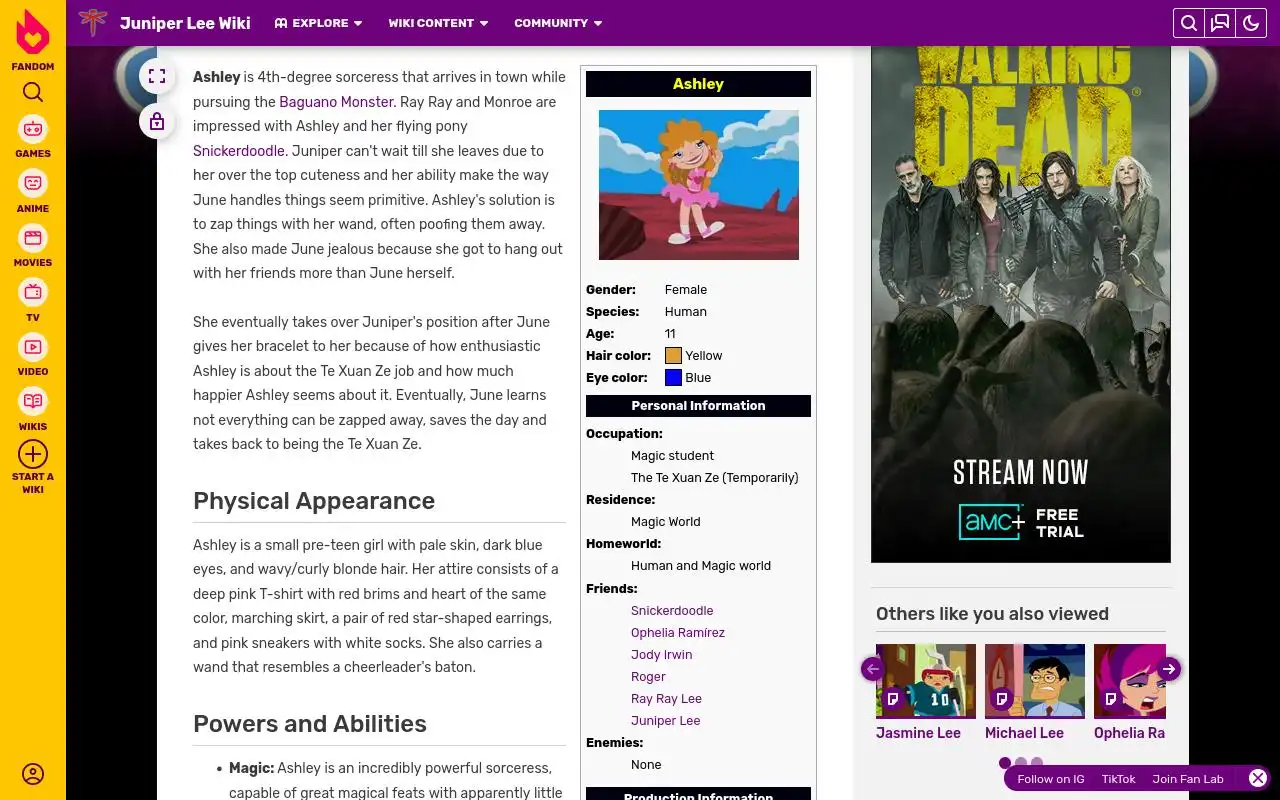Click the Powers and Abilities heading
The width and height of the screenshot is (1280, 800).
pos(310,724)
